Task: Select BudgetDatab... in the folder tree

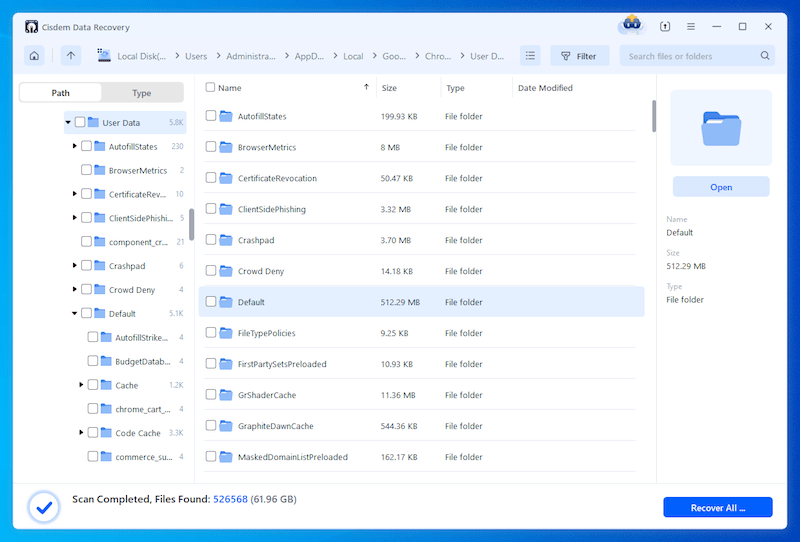Action: (142, 361)
